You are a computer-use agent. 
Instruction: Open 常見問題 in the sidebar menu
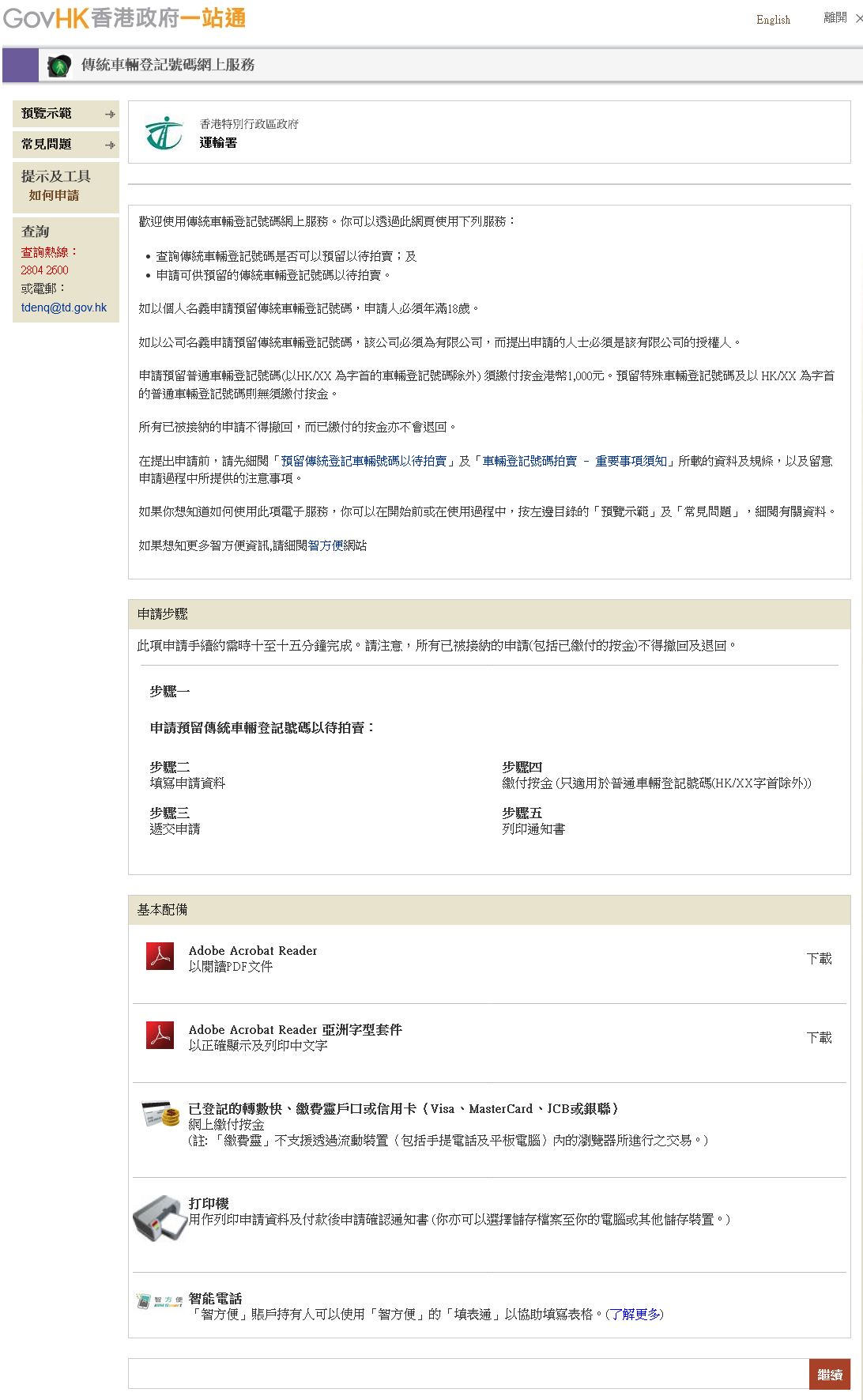click(47, 145)
